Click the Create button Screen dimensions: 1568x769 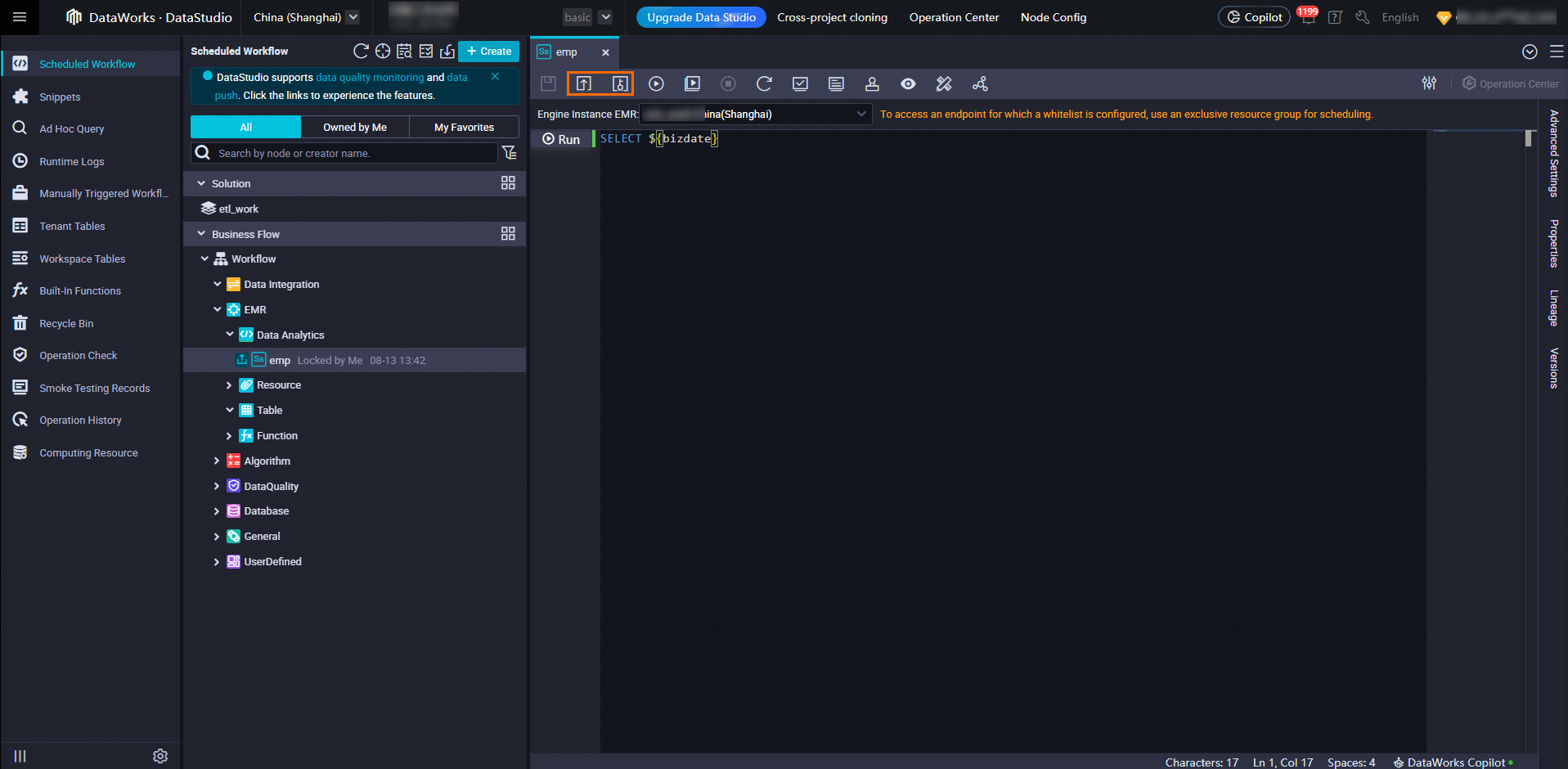click(x=488, y=52)
